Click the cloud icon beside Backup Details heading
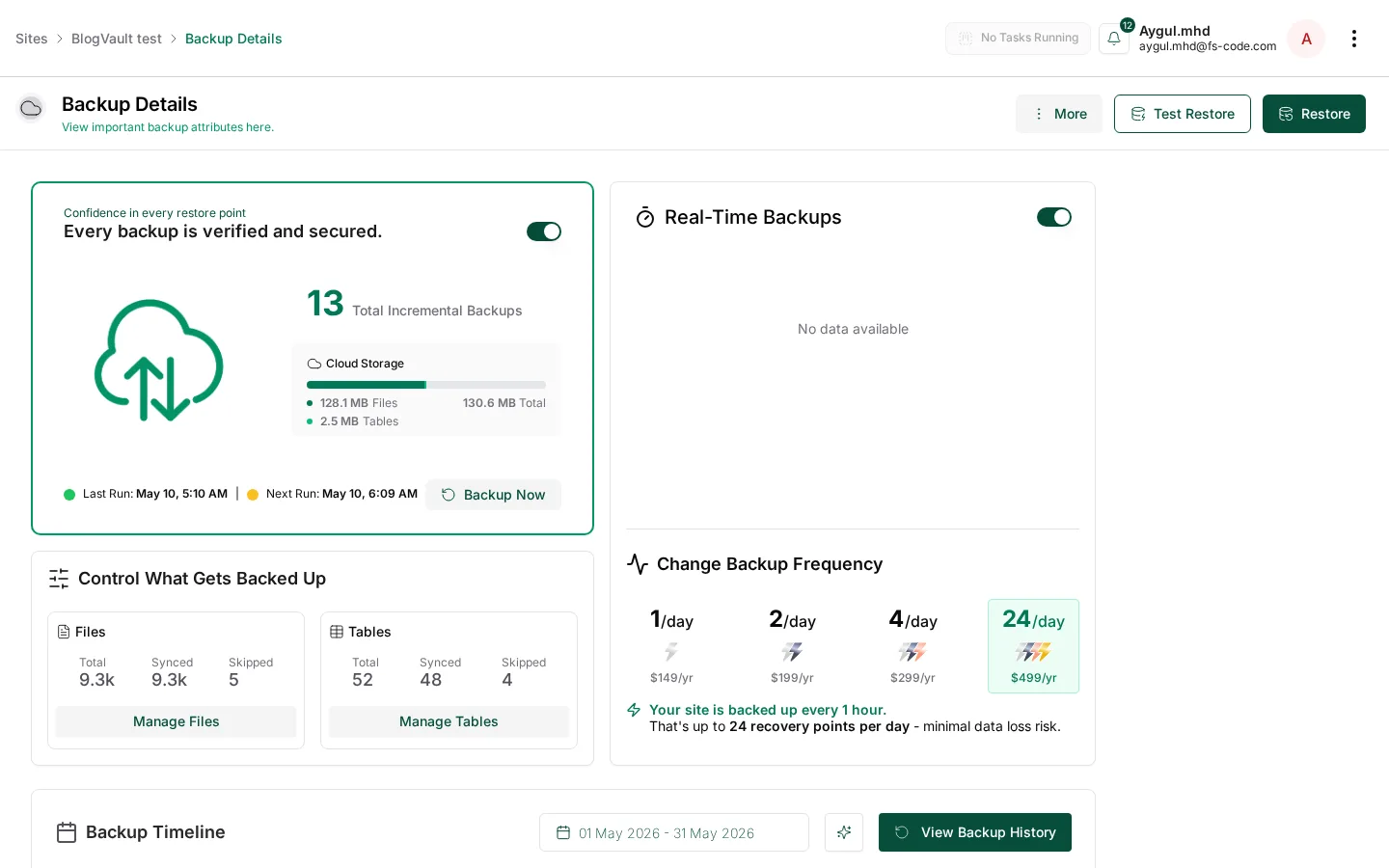The height and width of the screenshot is (868, 1389). click(x=31, y=108)
